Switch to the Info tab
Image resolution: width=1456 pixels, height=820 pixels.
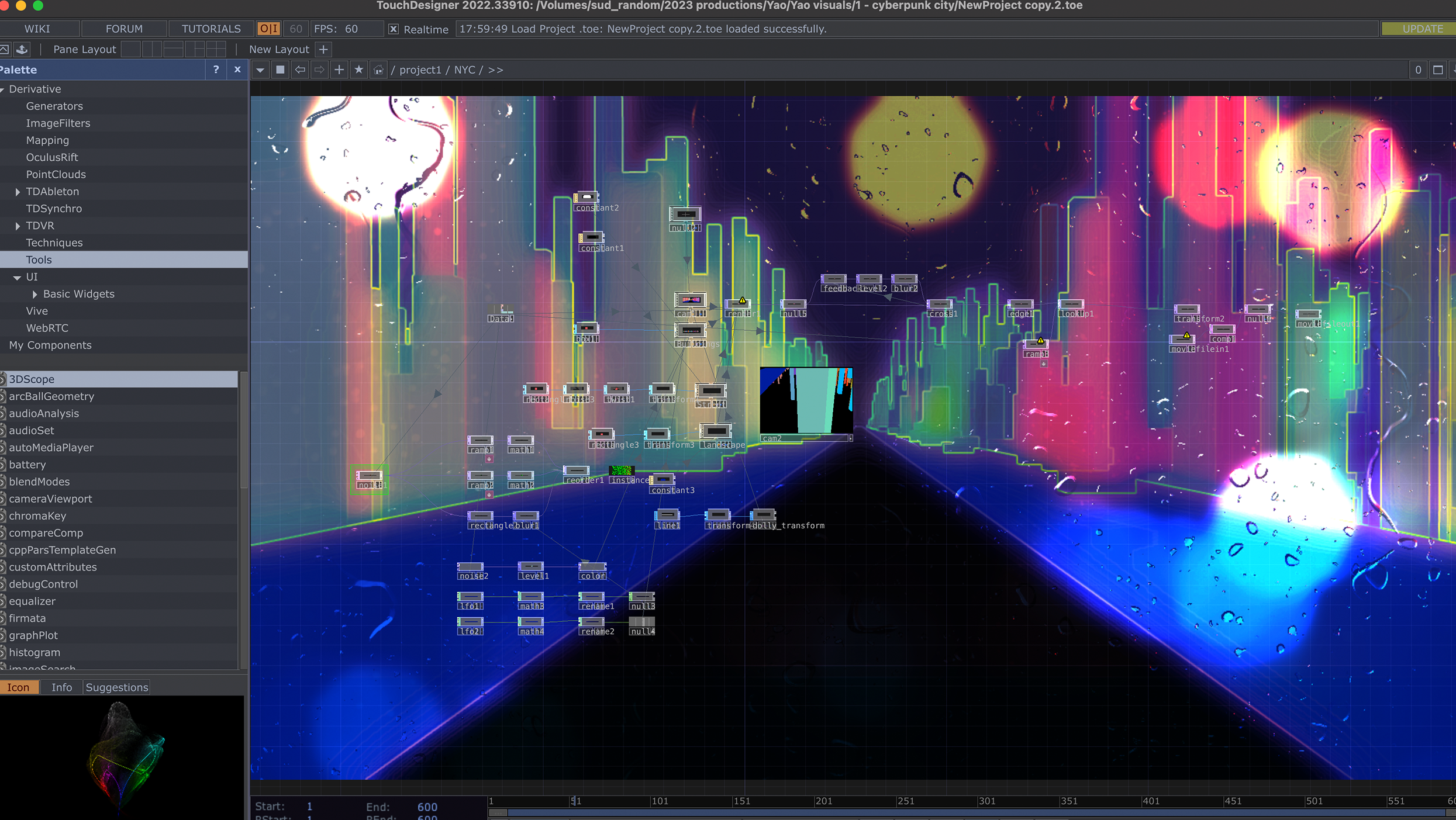pyautogui.click(x=61, y=687)
